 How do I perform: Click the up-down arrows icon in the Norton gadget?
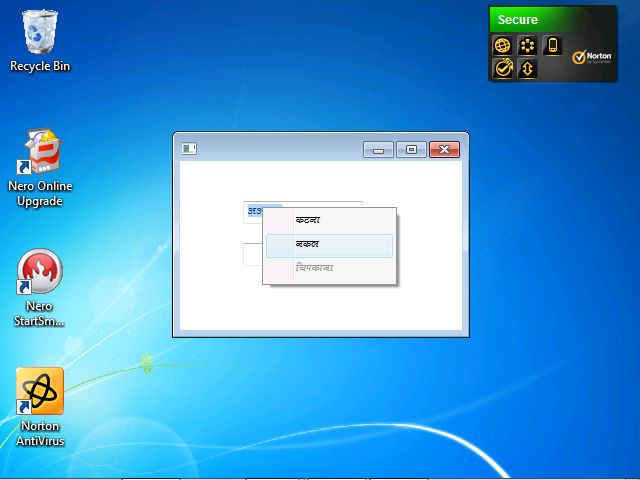pos(527,68)
